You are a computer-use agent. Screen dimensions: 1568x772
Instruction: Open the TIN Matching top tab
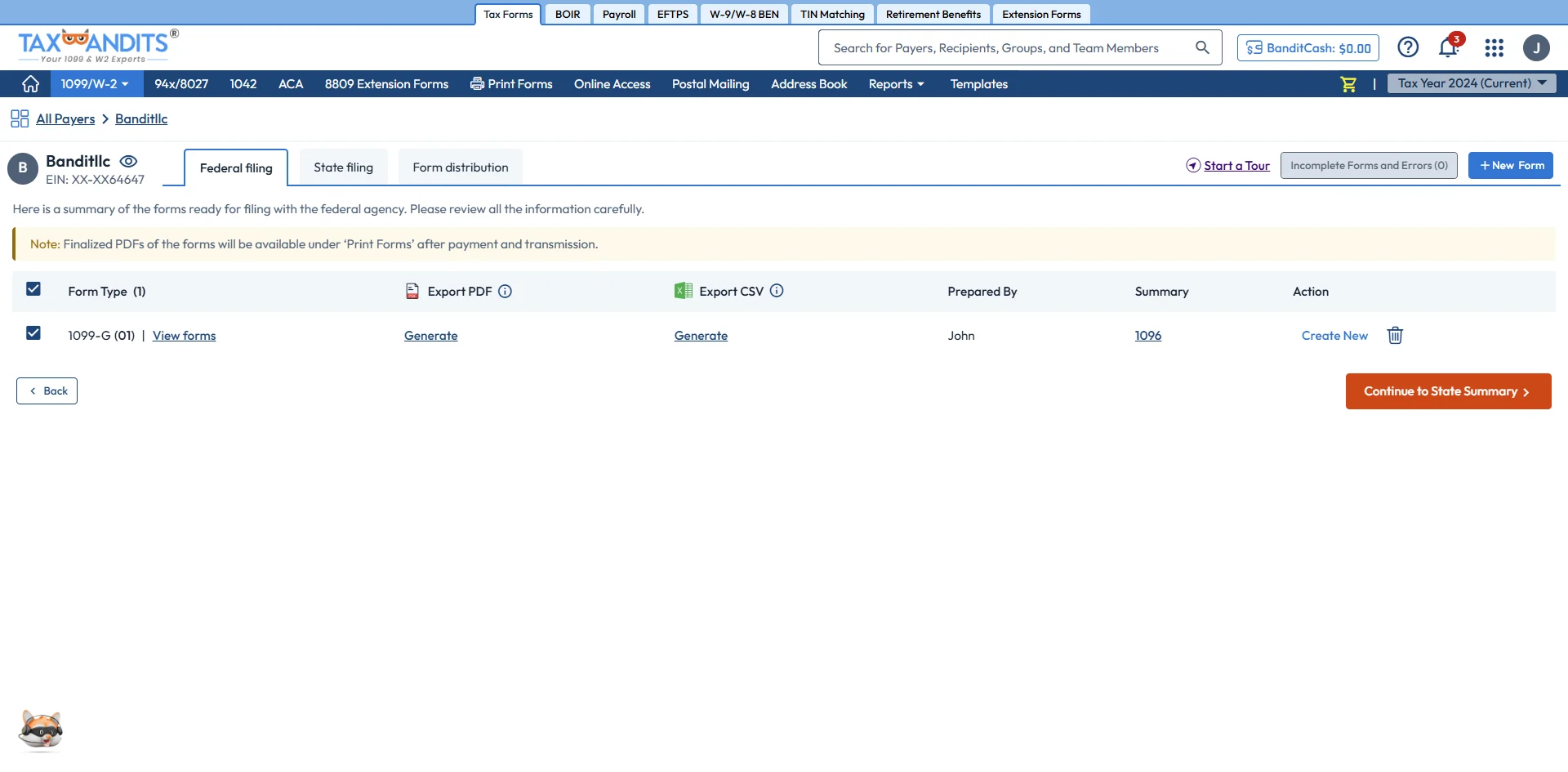[x=832, y=14]
